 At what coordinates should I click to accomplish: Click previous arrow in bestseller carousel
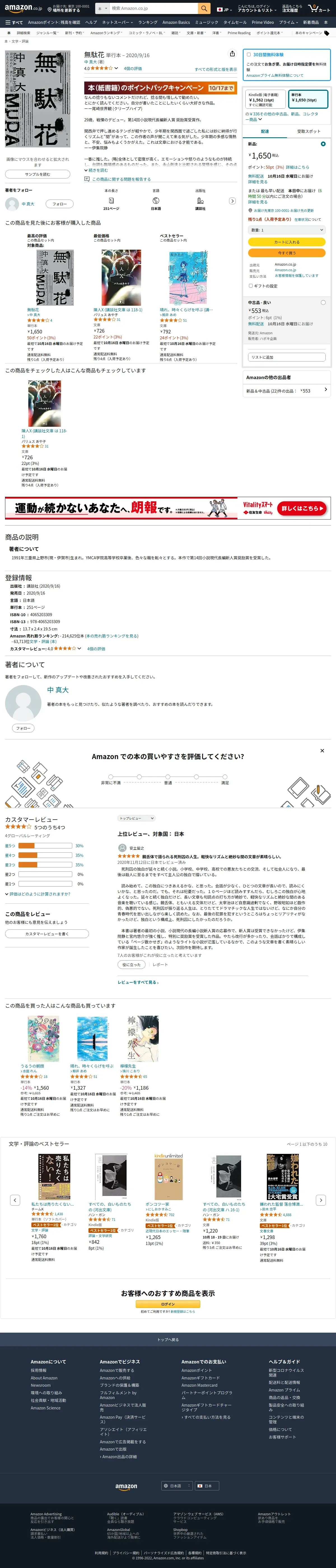click(15, 1200)
